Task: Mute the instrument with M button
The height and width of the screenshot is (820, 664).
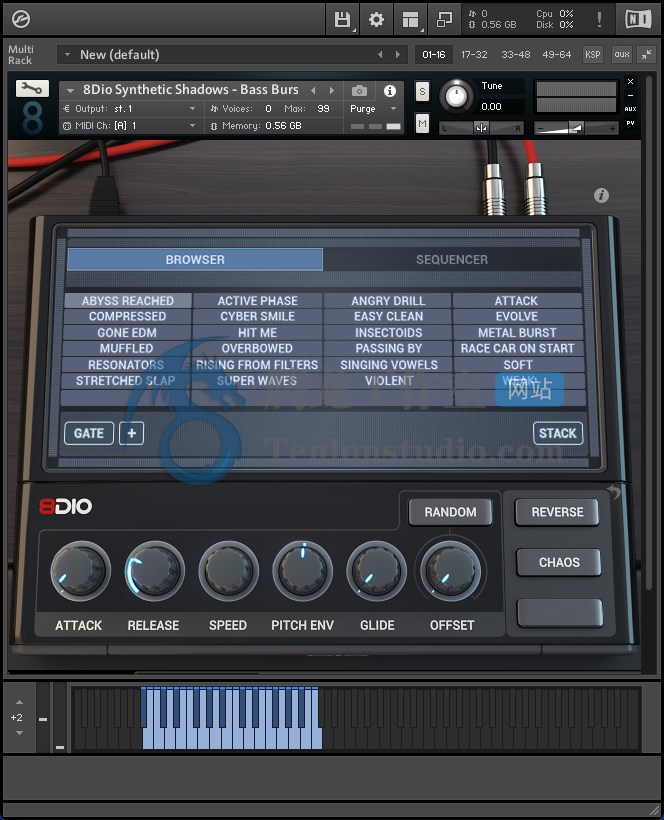Action: [422, 124]
